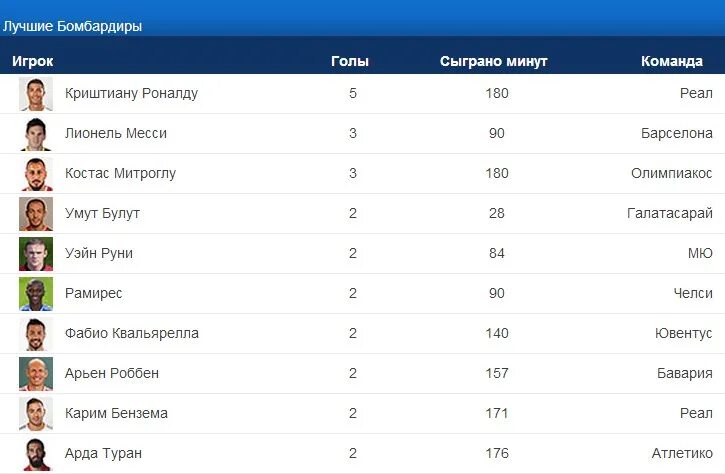
Task: Click Криштиану Роналду's player photo
Action: [36, 94]
